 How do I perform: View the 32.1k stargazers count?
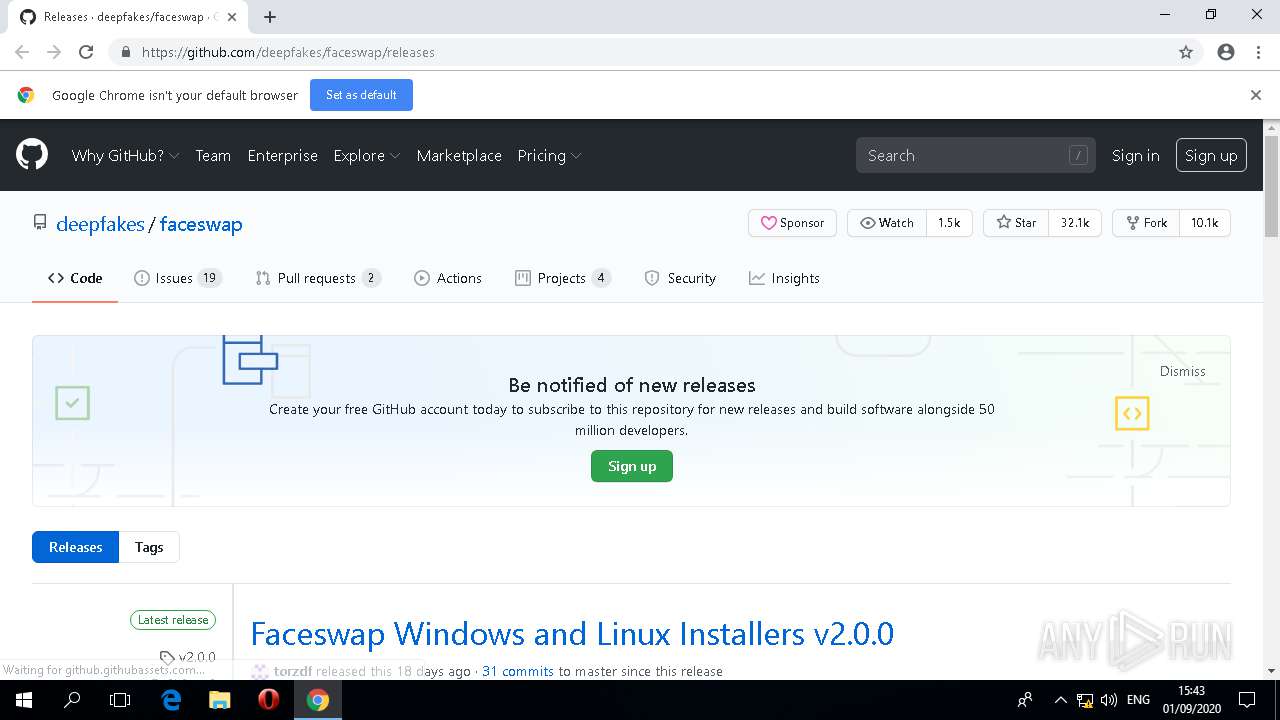(1075, 223)
